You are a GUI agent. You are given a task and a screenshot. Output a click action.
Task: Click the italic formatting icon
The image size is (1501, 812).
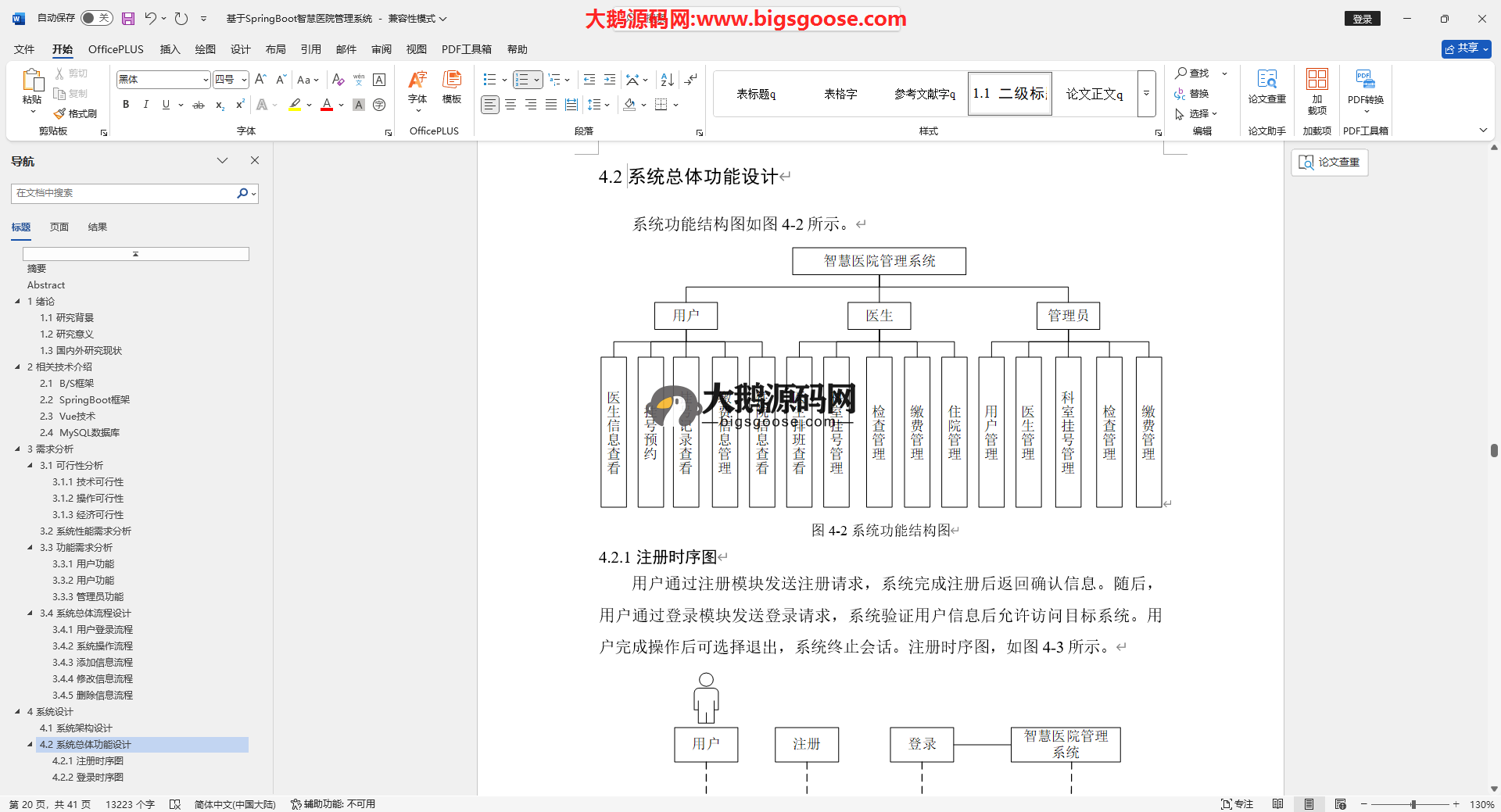point(145,105)
